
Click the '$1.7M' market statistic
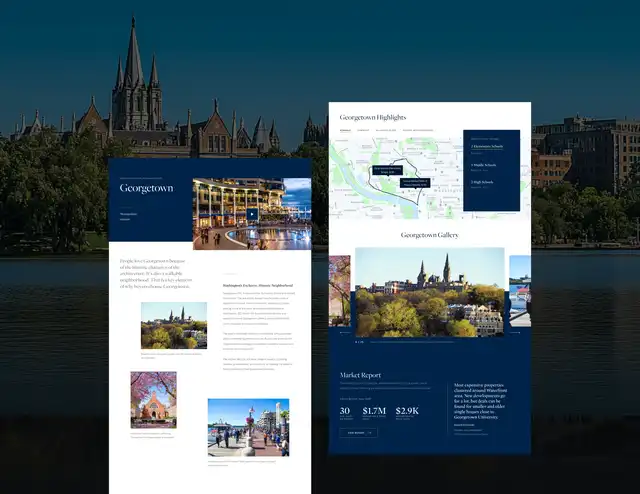[374, 411]
